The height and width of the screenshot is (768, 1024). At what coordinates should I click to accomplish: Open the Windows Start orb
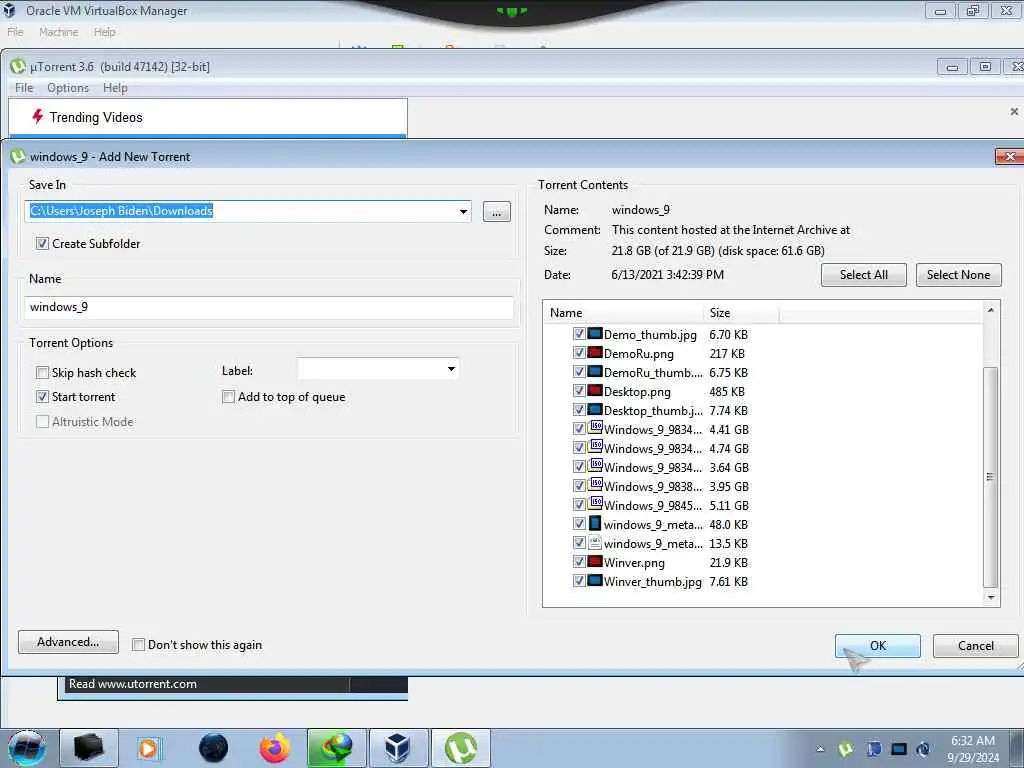27,748
